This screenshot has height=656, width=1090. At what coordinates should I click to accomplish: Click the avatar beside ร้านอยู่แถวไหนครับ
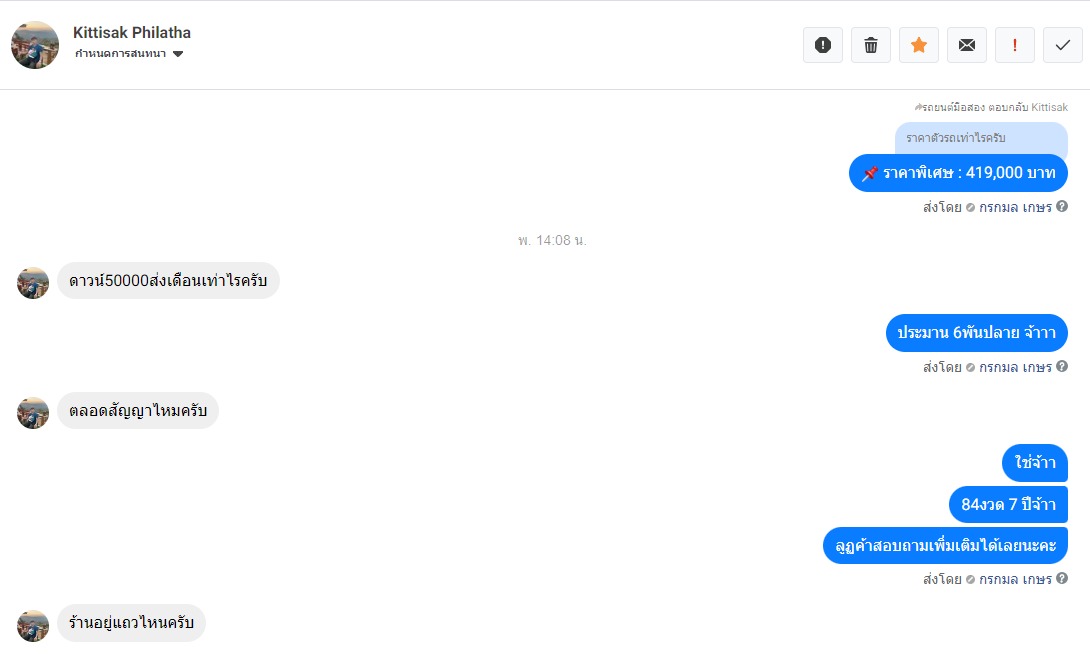pyautogui.click(x=33, y=625)
